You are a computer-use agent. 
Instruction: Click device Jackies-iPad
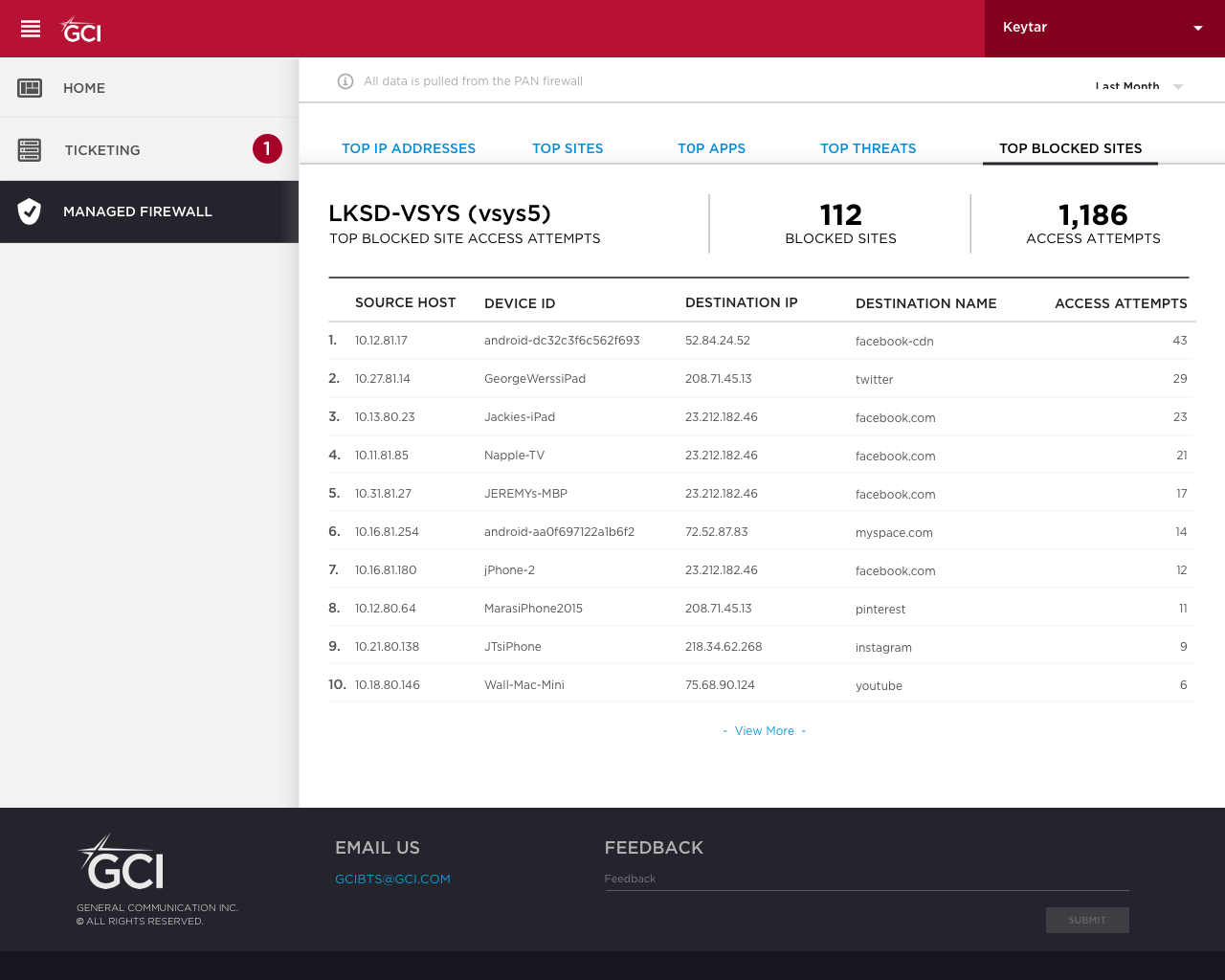(x=520, y=417)
